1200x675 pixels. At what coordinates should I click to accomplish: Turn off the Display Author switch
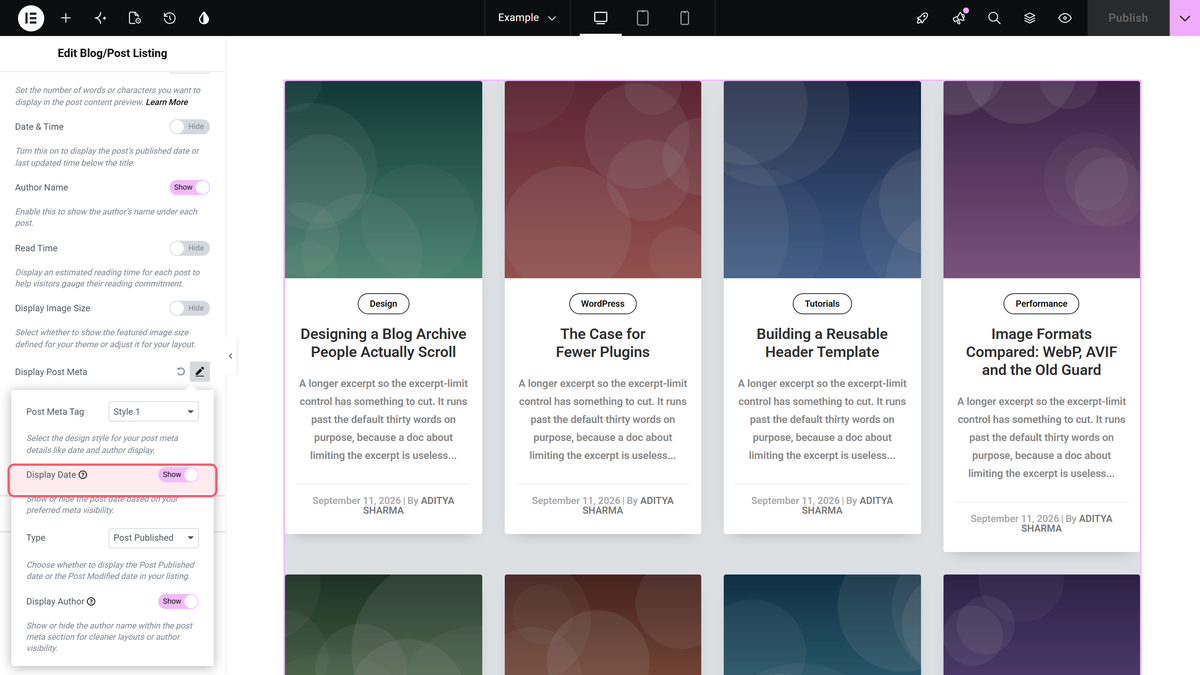[178, 601]
